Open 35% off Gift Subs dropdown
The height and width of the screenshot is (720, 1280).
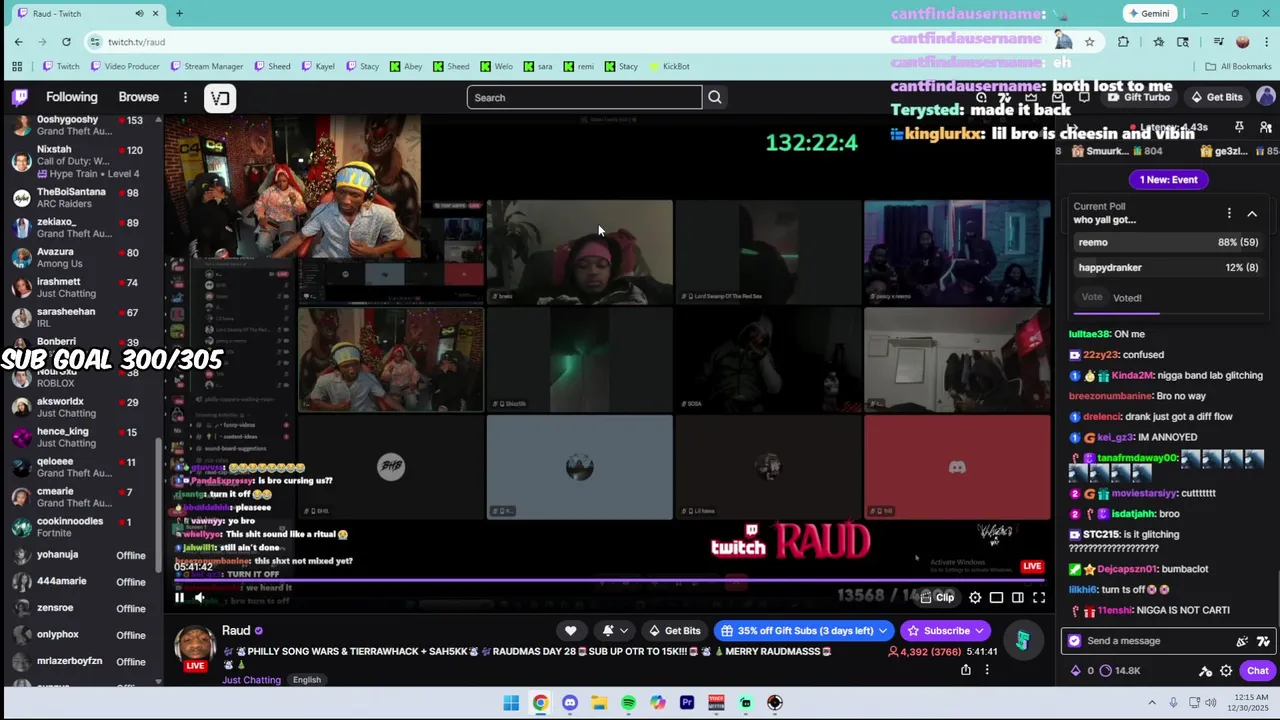tap(804, 631)
